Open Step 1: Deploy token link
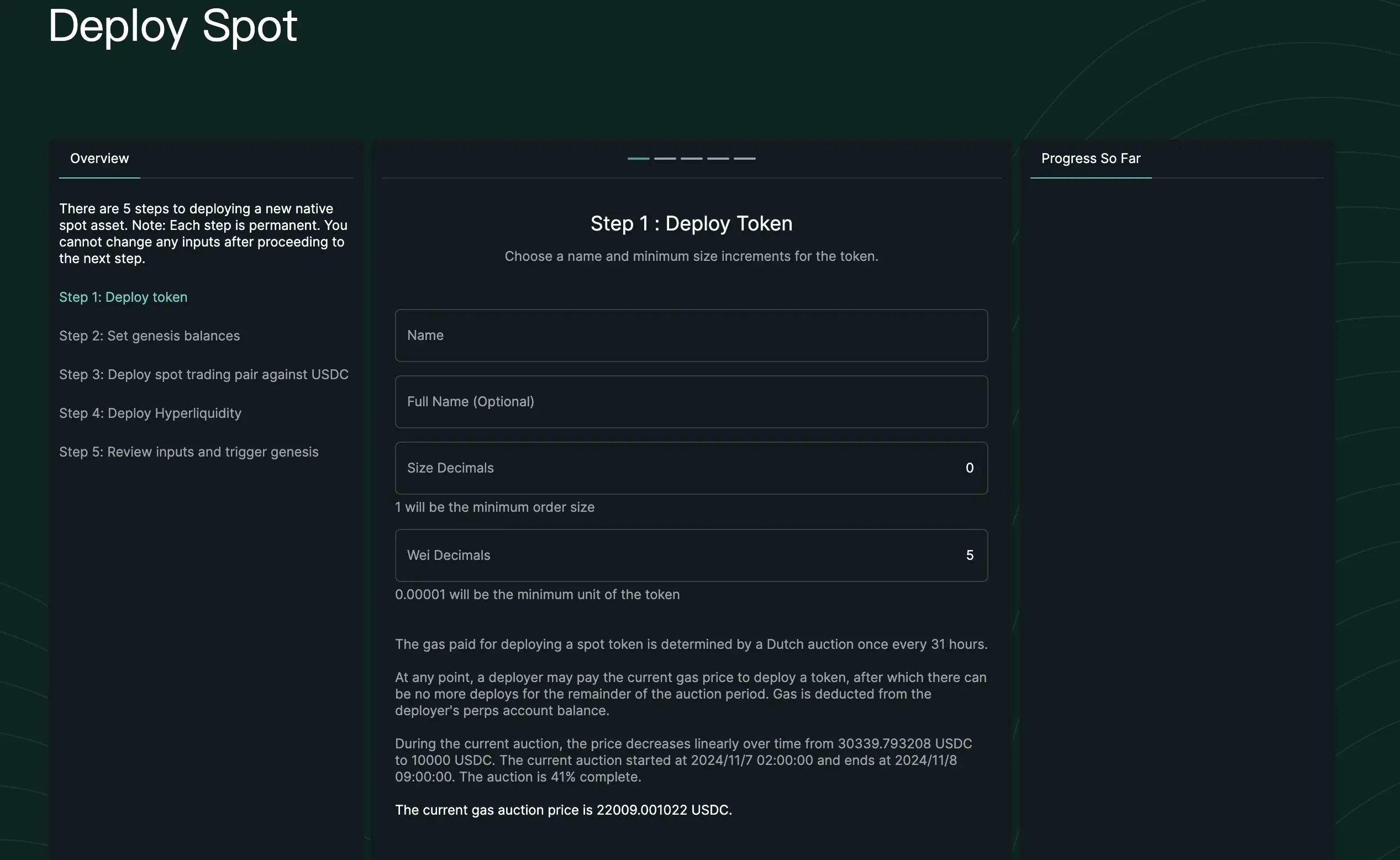The width and height of the screenshot is (1400, 860). click(x=123, y=297)
